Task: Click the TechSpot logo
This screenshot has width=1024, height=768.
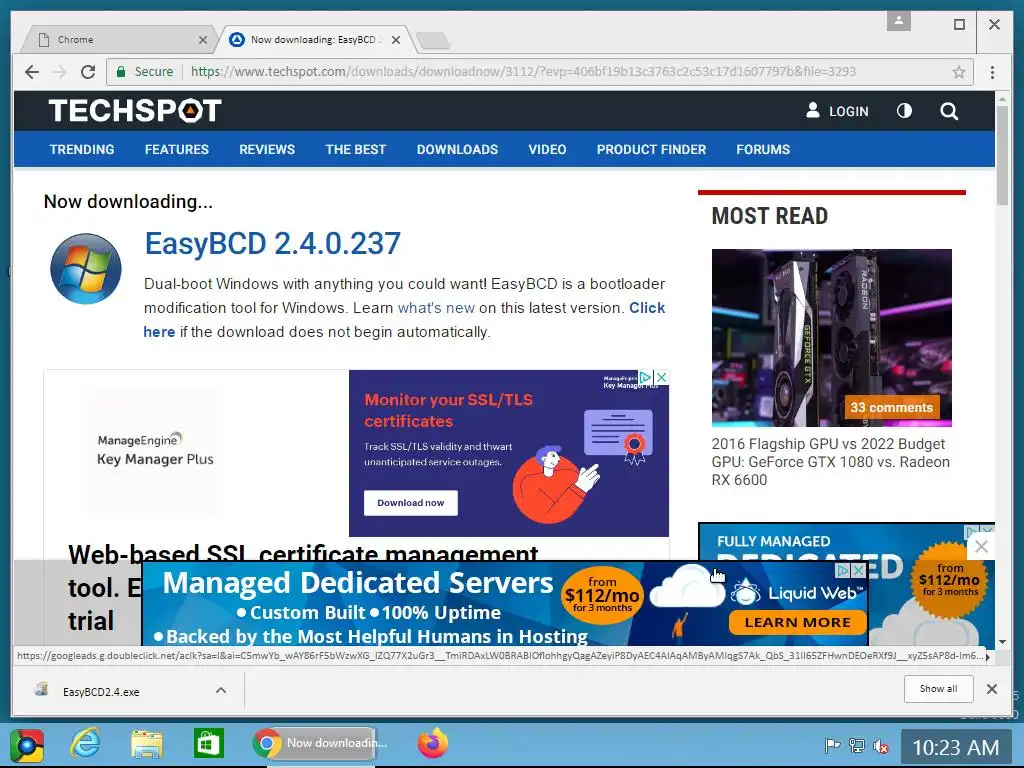Action: point(135,110)
